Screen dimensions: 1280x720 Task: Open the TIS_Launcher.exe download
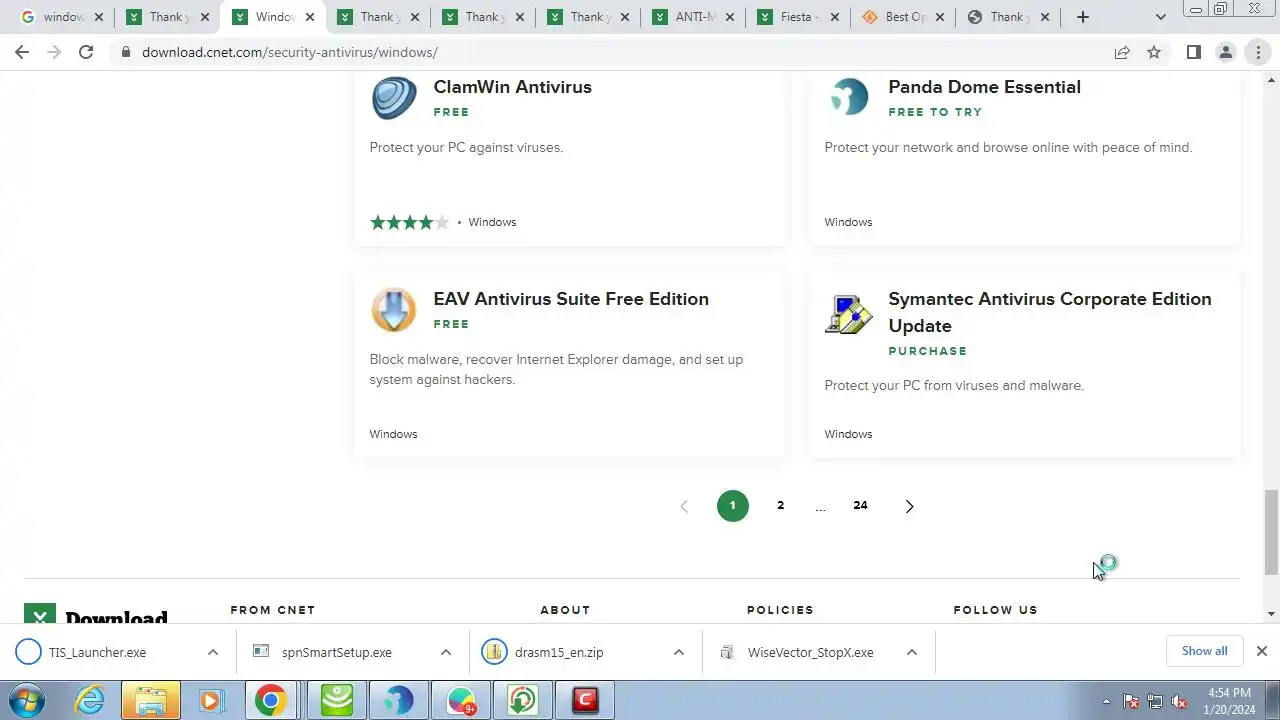97,652
